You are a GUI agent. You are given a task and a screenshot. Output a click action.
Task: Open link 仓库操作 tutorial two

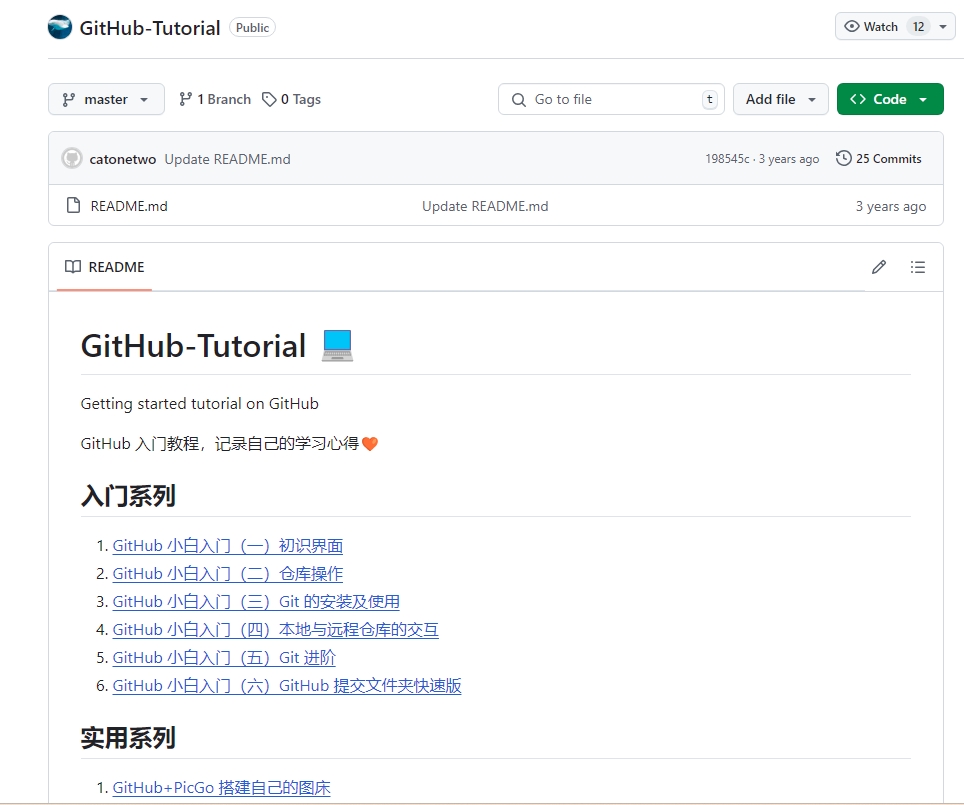click(227, 574)
